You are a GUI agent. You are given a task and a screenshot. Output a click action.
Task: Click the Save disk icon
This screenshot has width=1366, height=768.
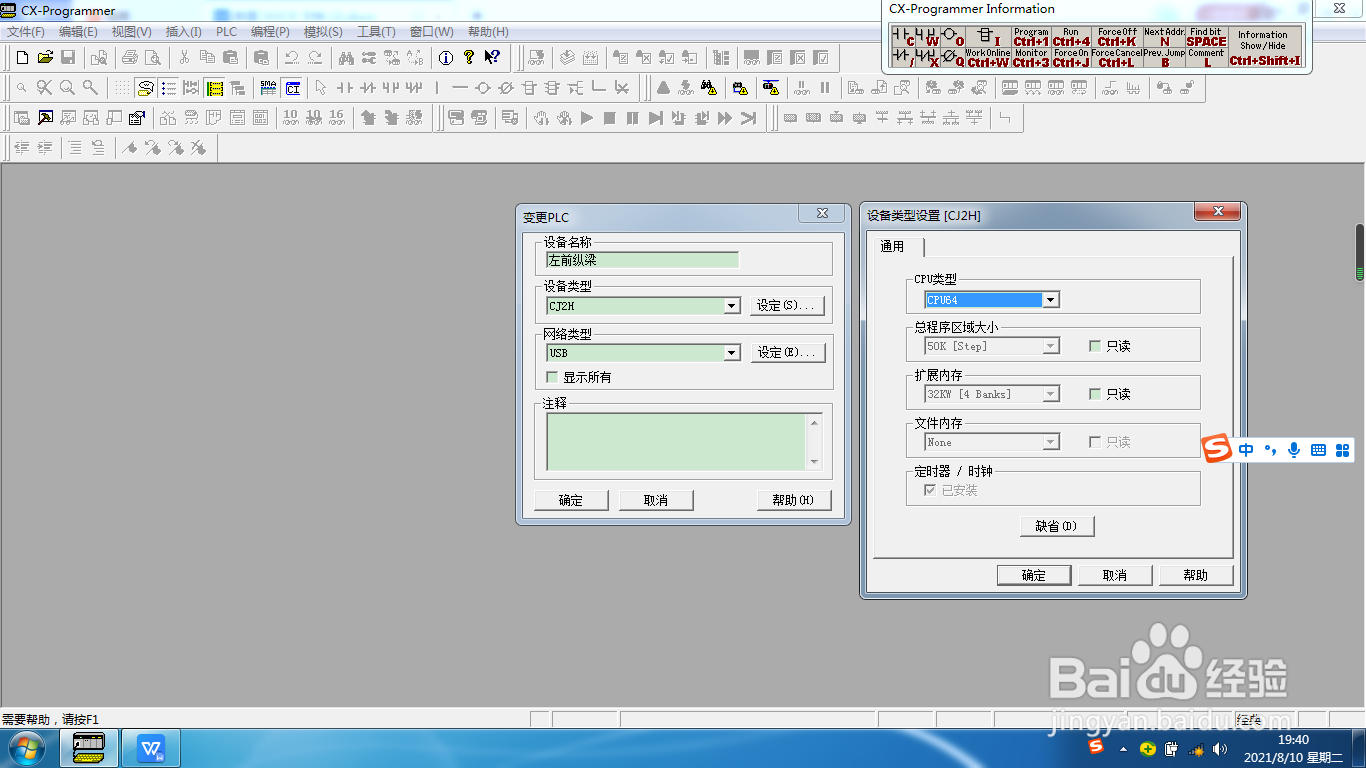(x=68, y=57)
